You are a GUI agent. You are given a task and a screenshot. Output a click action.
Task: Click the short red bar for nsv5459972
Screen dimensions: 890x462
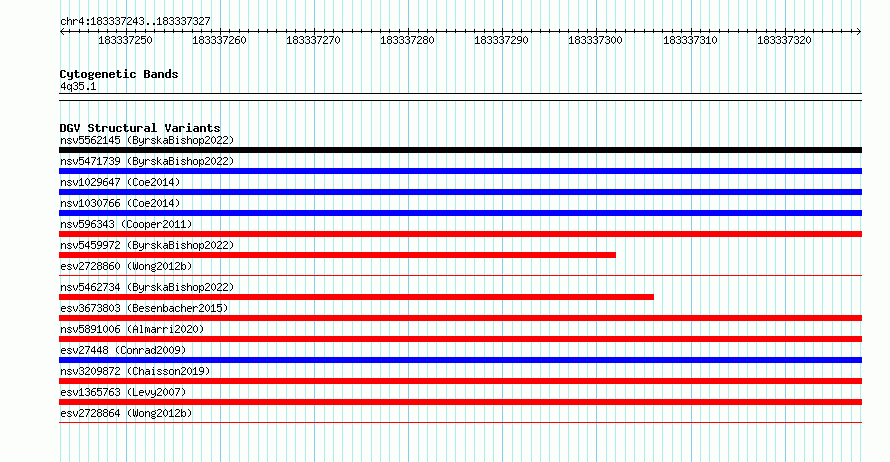(x=337, y=255)
